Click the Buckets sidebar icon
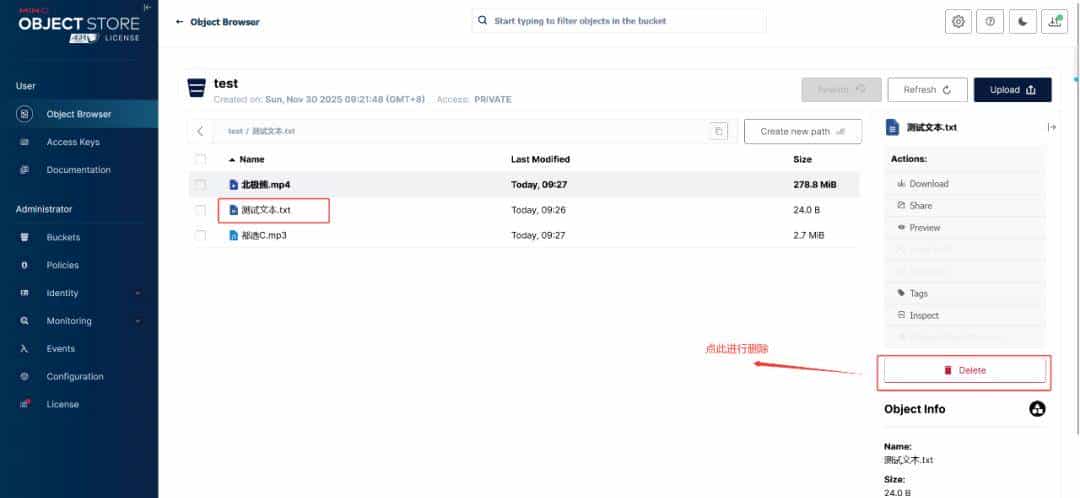The image size is (1080, 498). pos(25,237)
